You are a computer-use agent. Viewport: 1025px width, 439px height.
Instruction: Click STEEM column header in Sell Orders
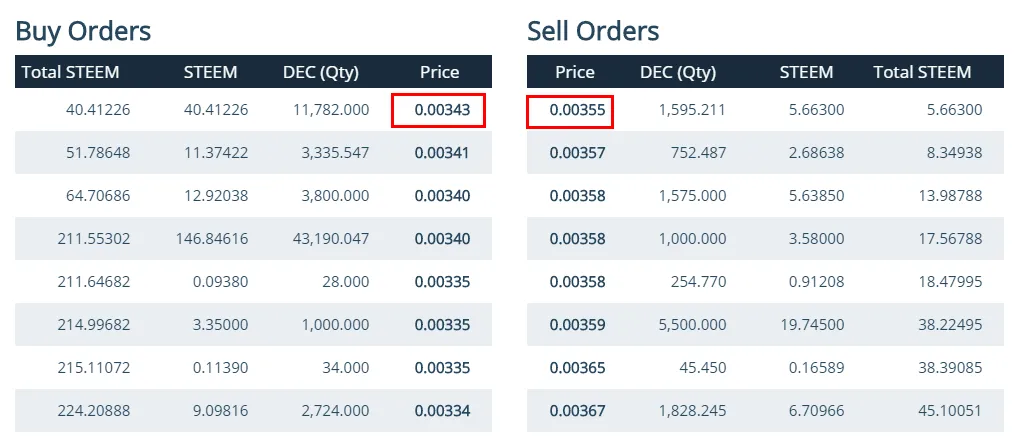(x=806, y=72)
